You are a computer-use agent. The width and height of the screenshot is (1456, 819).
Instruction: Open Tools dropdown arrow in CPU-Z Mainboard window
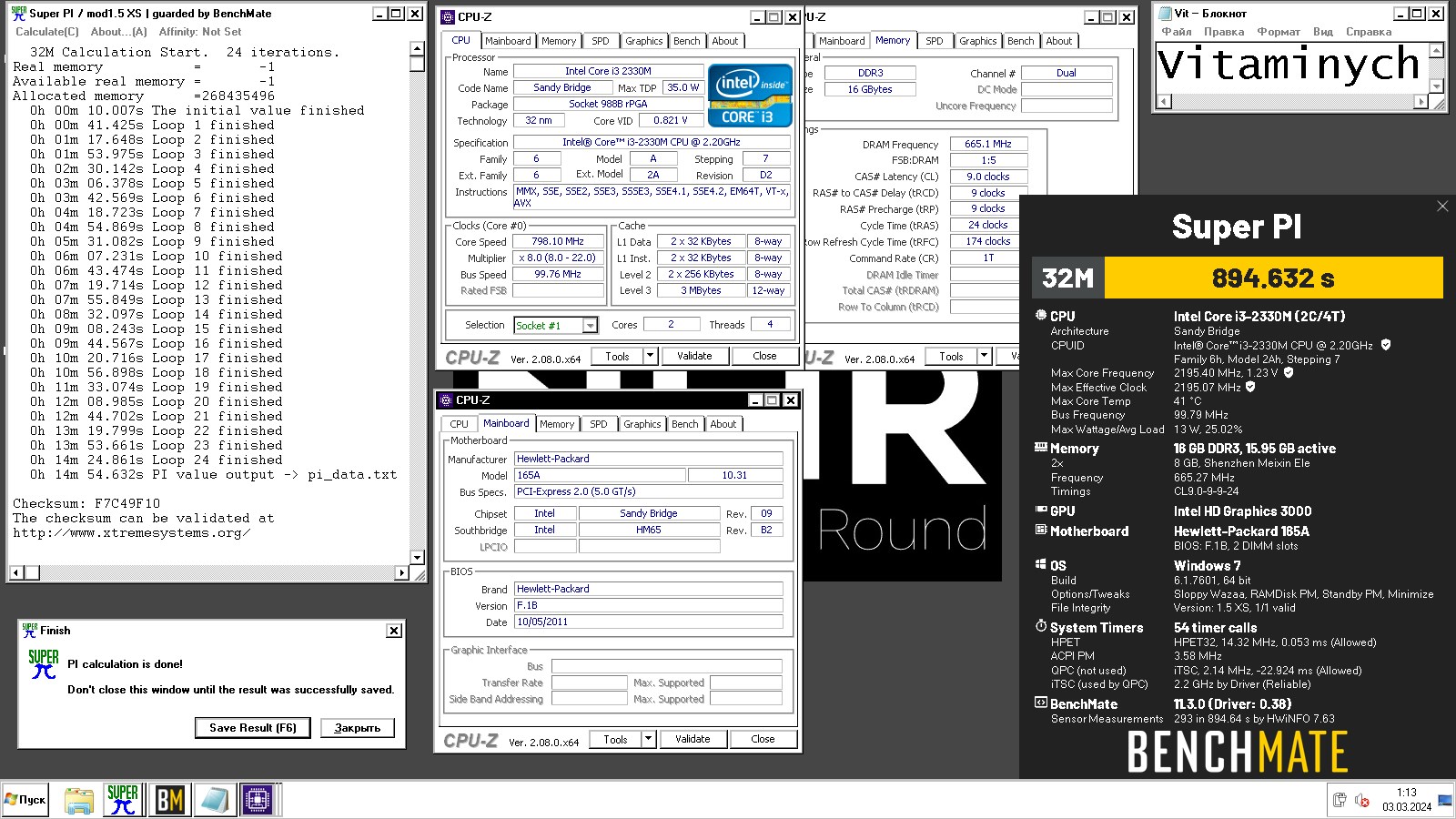[x=648, y=739]
